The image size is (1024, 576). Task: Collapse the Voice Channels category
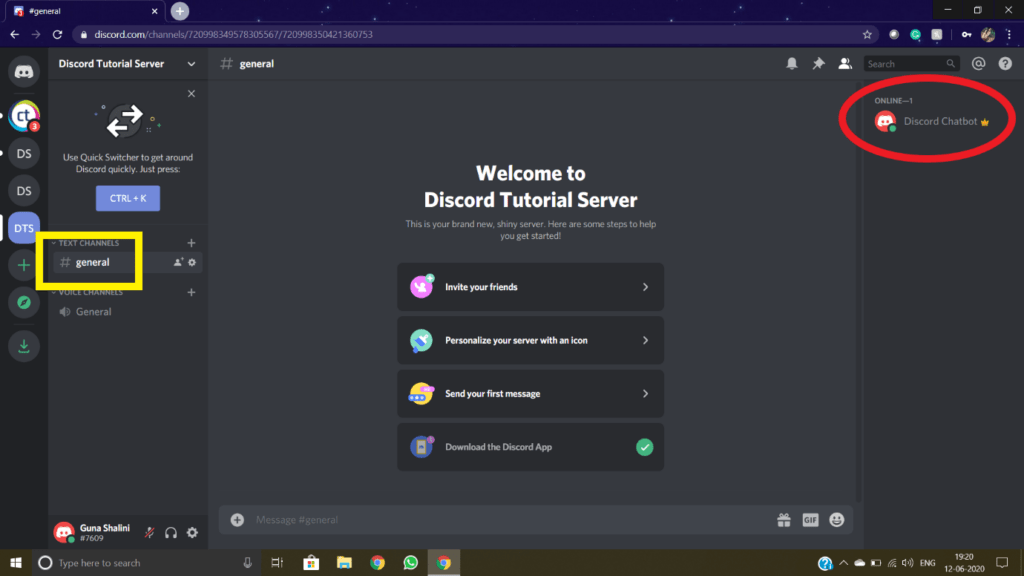87,292
